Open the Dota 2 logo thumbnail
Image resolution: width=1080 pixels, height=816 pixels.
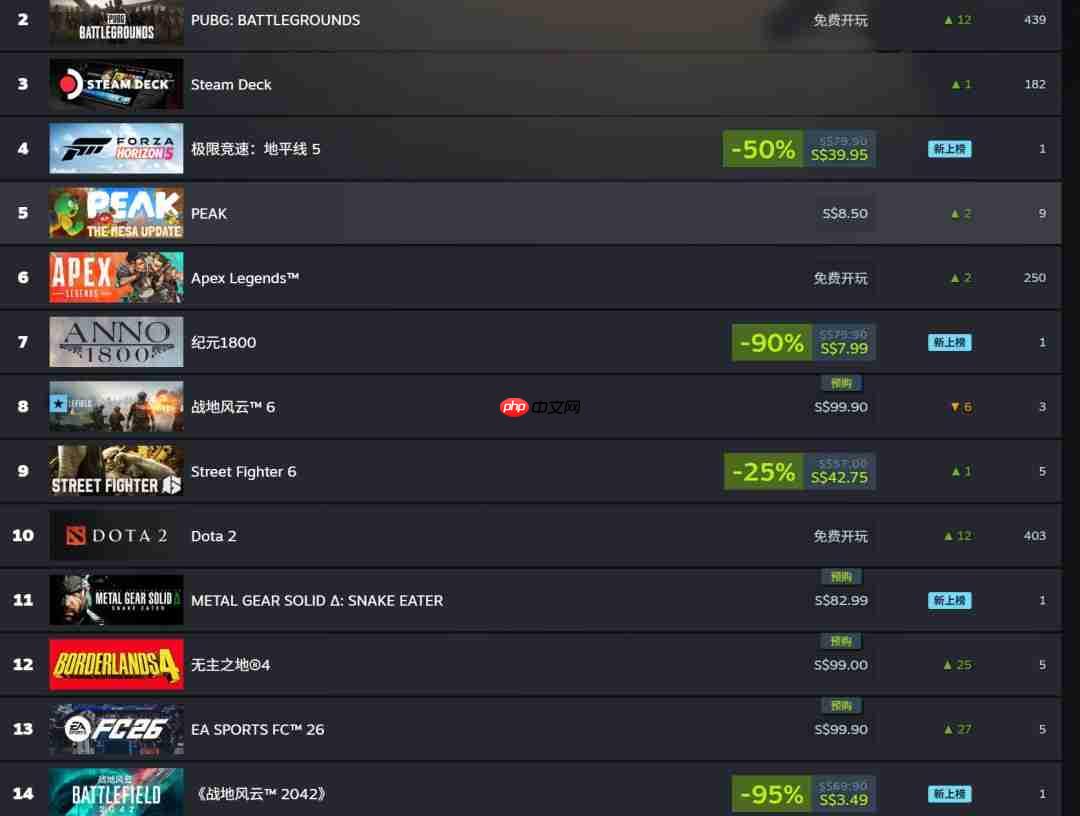tap(116, 536)
